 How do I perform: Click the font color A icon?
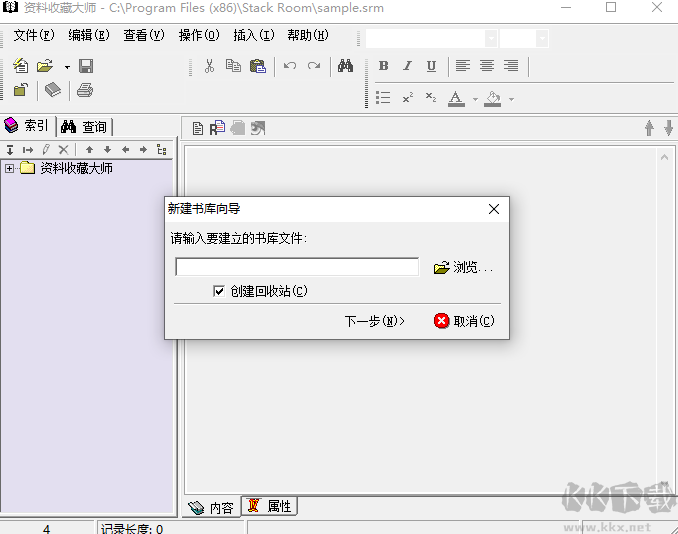pos(456,99)
